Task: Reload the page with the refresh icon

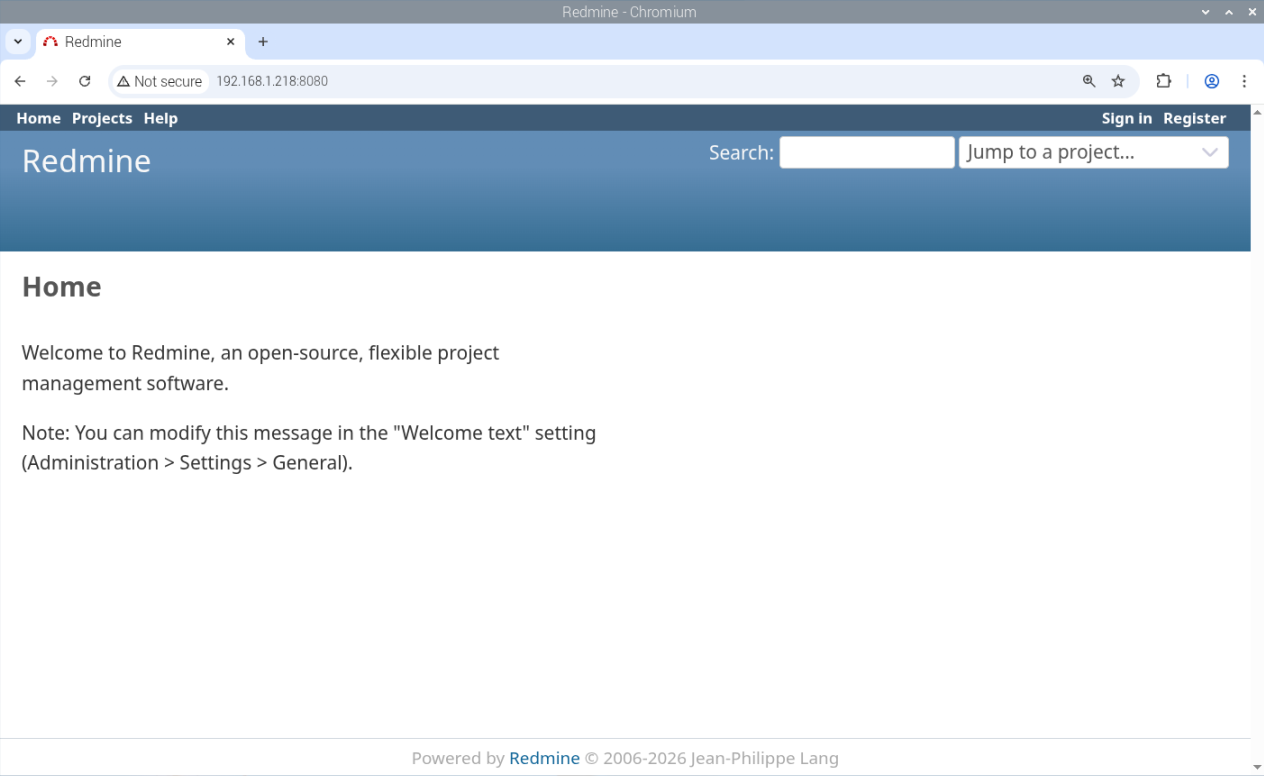Action: point(84,81)
